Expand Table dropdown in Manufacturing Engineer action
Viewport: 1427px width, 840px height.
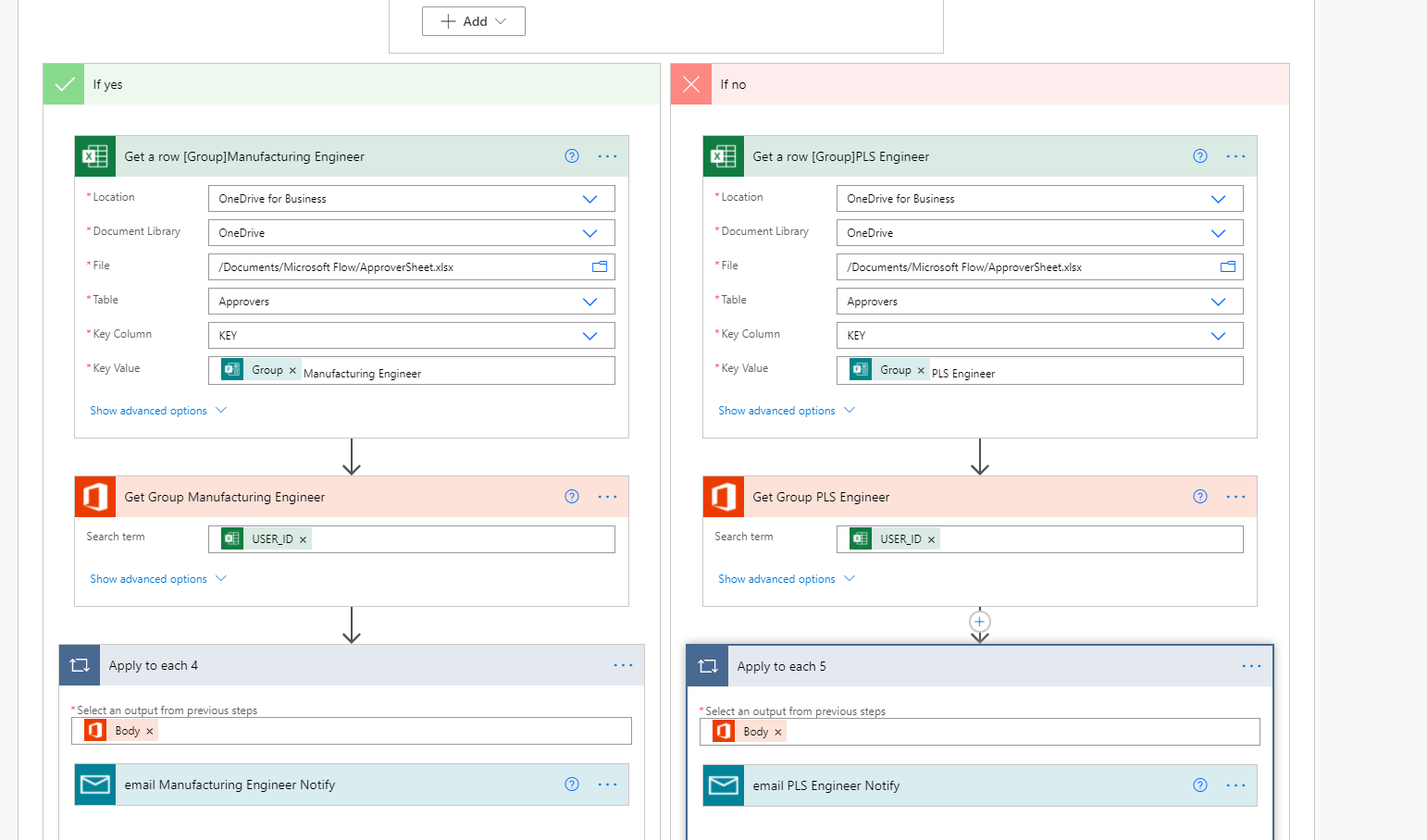point(589,302)
